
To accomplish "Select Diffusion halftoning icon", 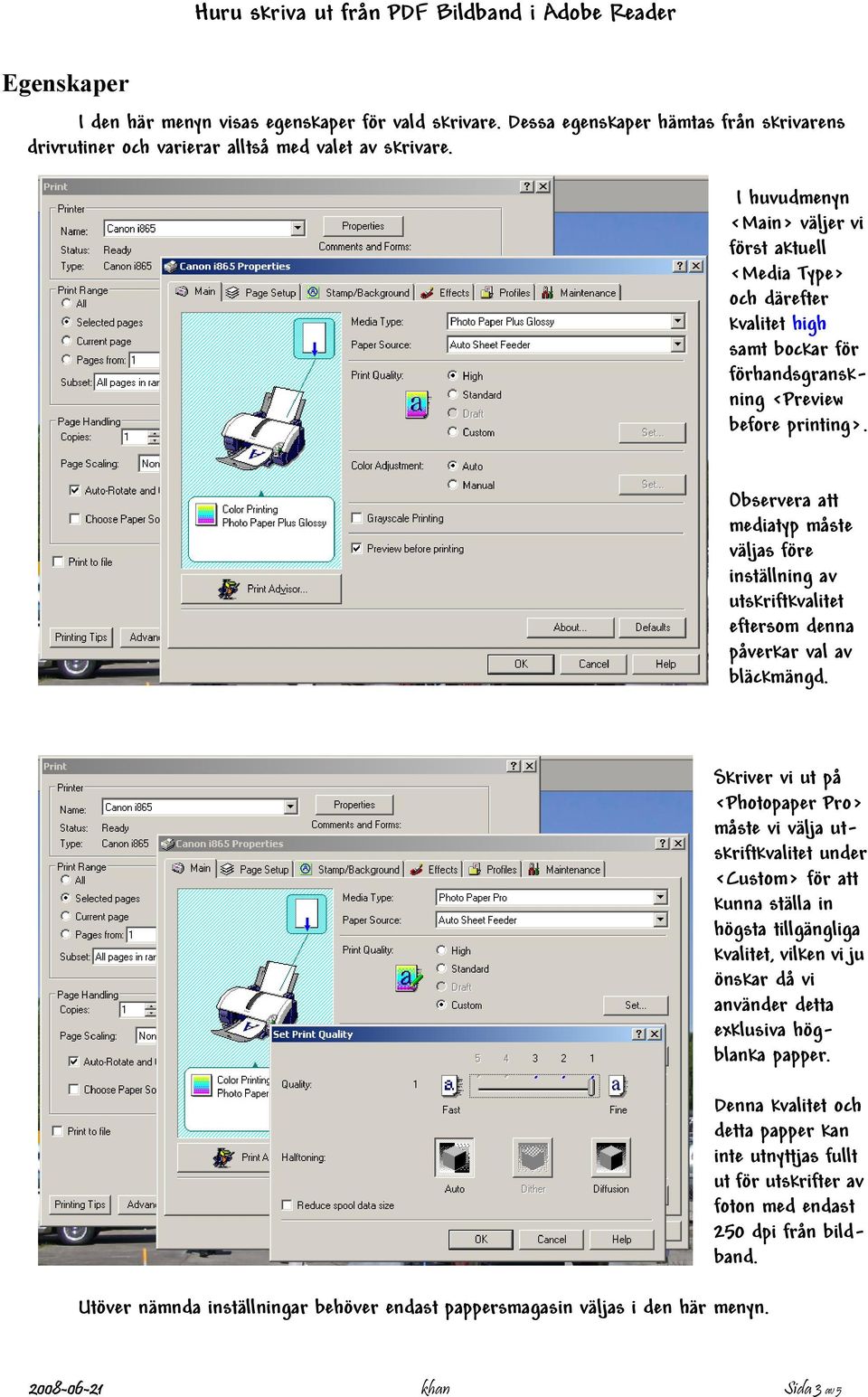I will (x=611, y=1157).
